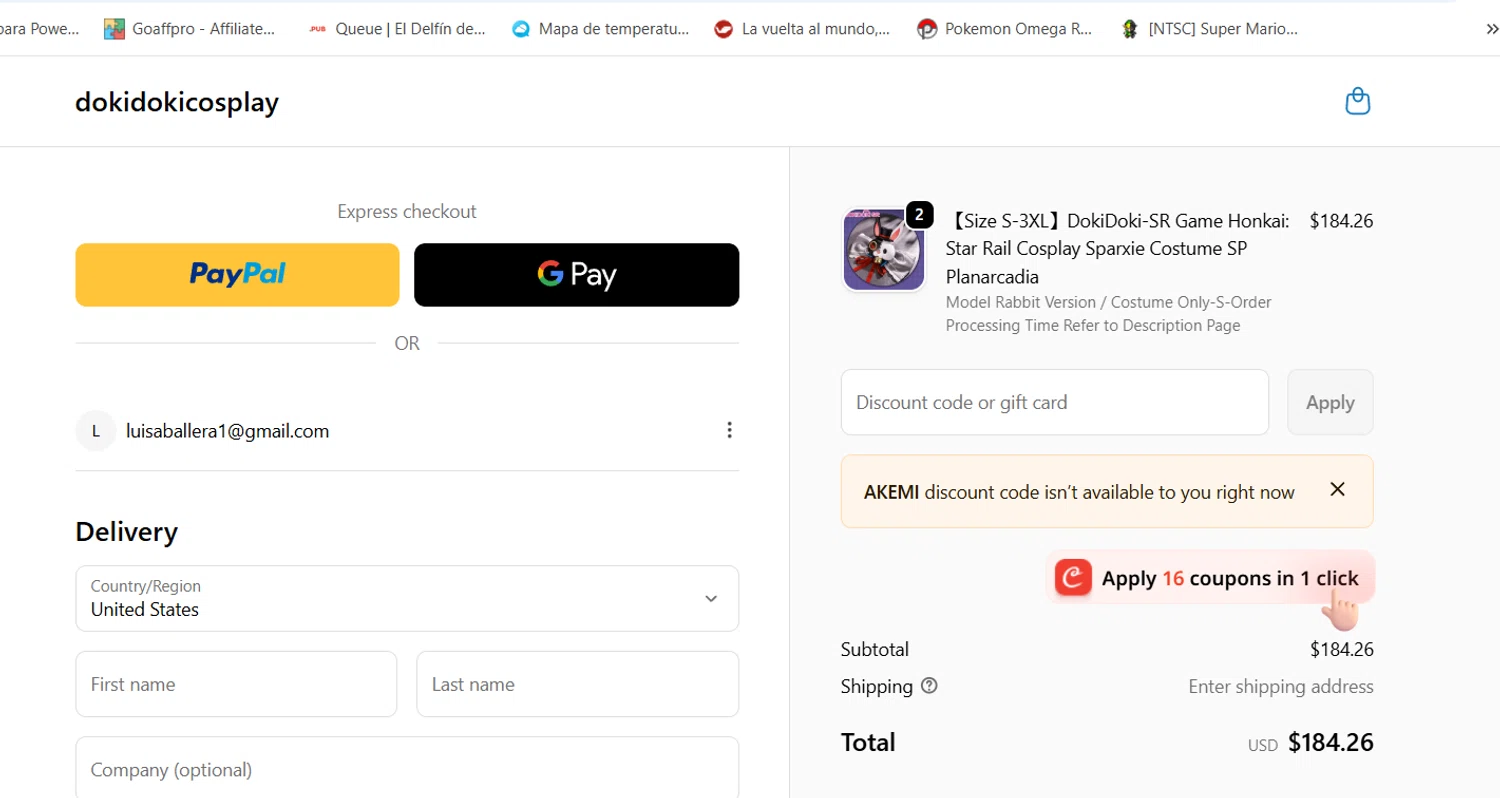Show more bookmarks overflow chevron
Image resolution: width=1500 pixels, height=798 pixels.
1491,29
